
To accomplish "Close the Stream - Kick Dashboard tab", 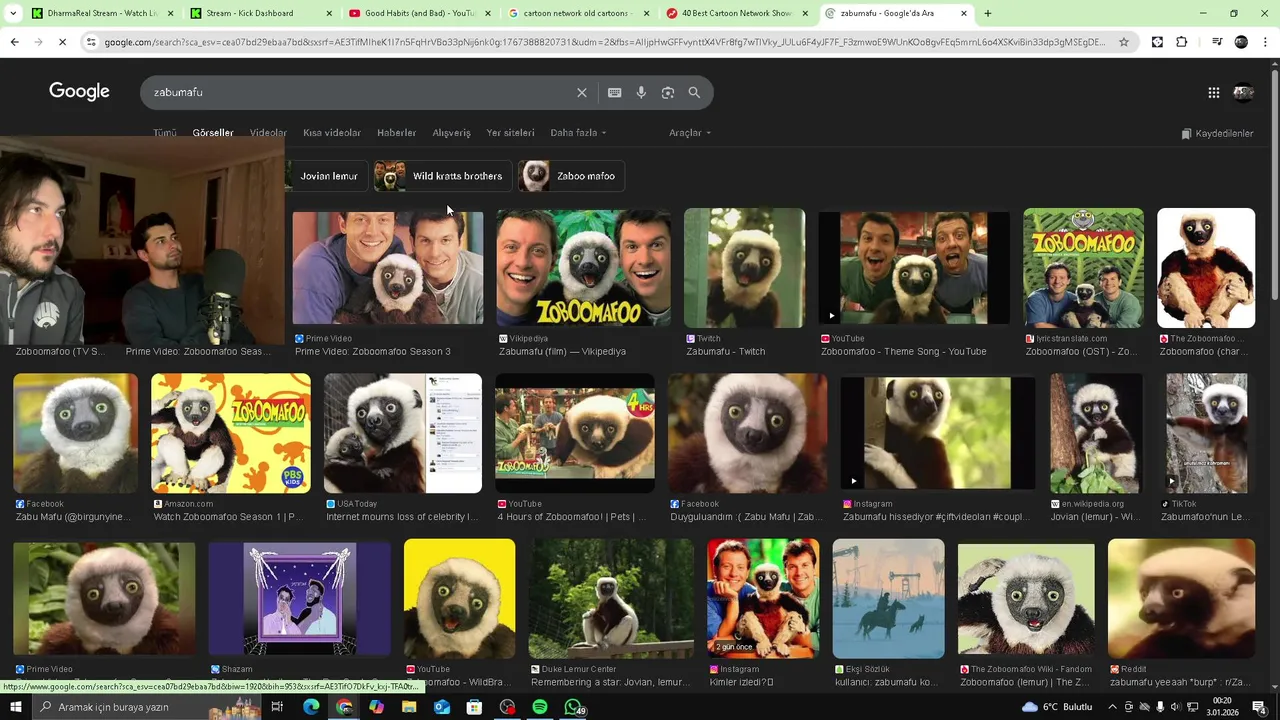I will pos(329,13).
